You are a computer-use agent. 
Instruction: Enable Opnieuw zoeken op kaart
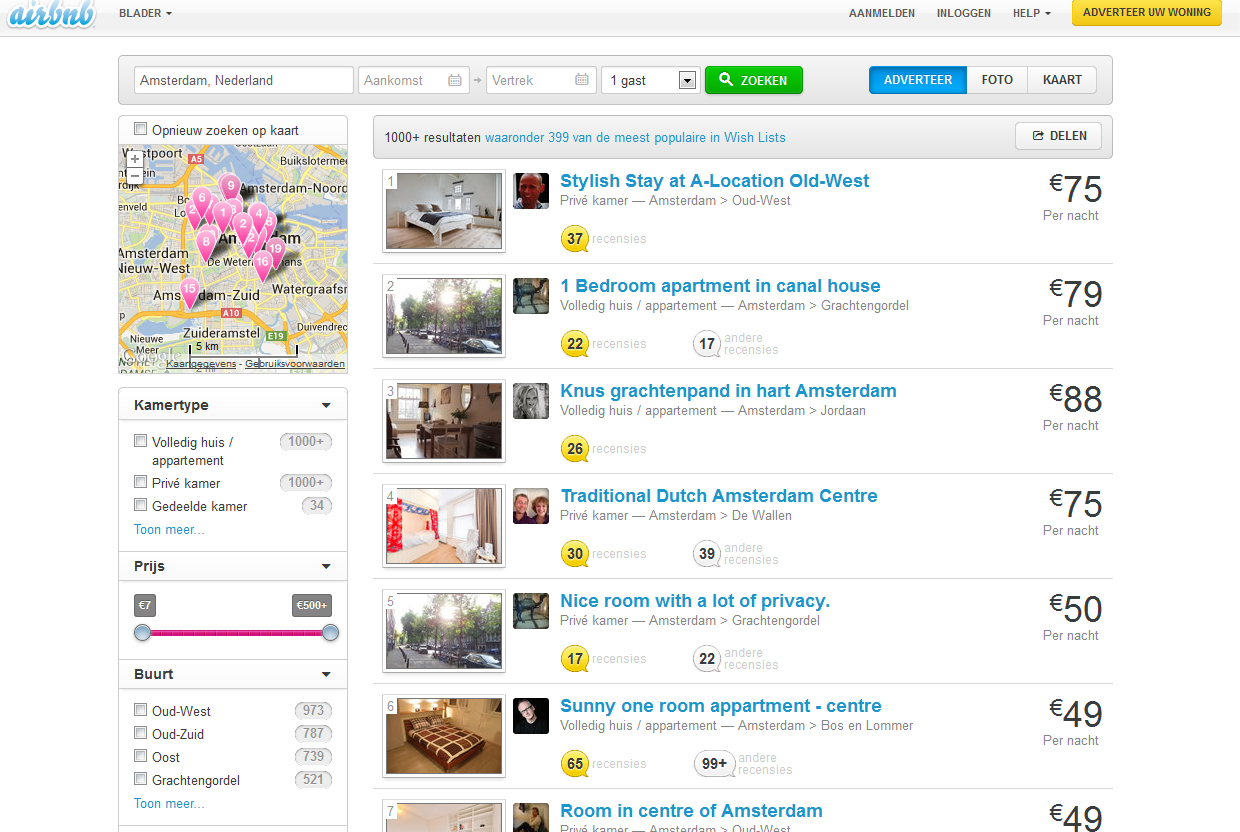pos(141,129)
